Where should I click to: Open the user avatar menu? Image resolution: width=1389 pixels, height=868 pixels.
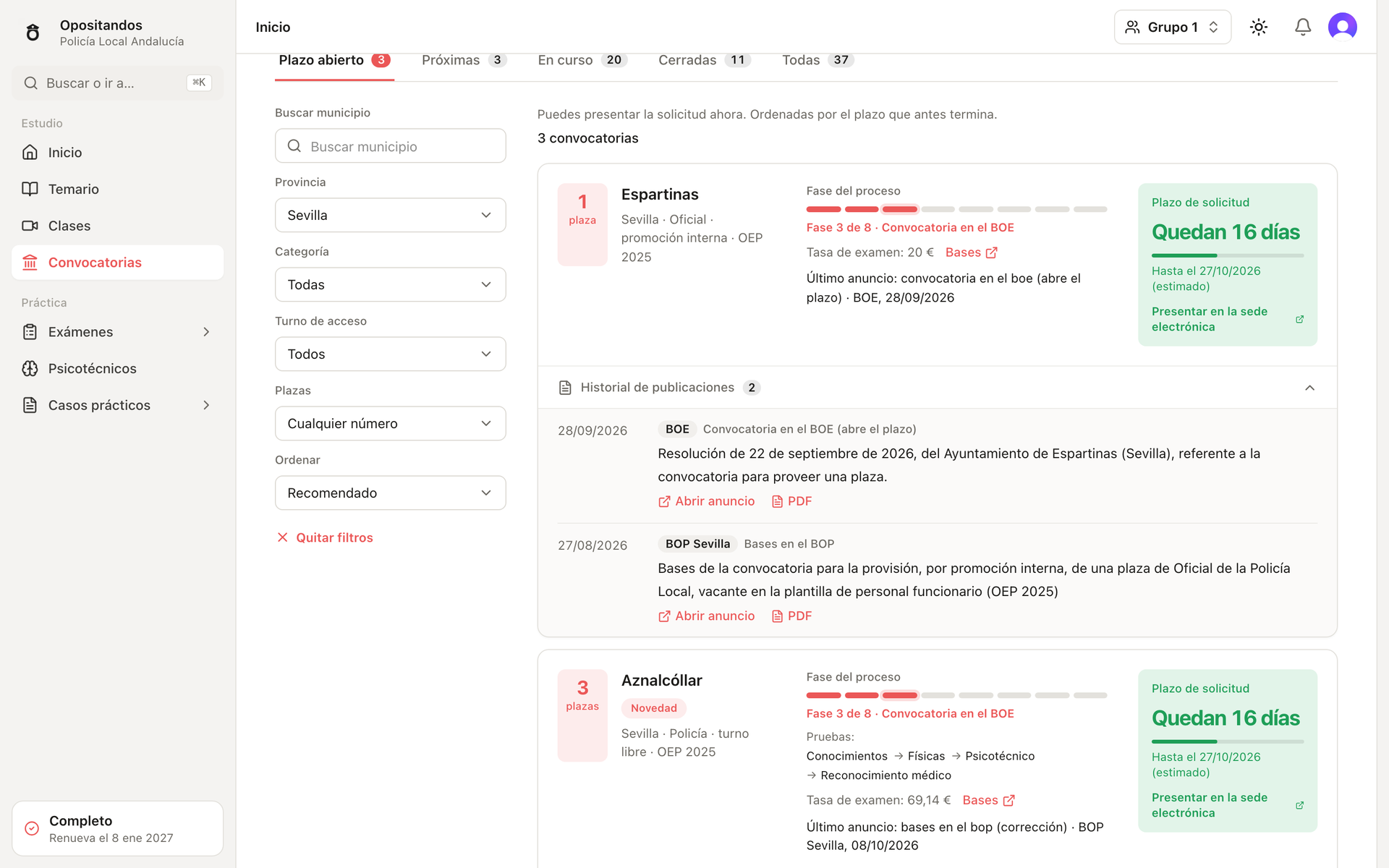[1343, 27]
